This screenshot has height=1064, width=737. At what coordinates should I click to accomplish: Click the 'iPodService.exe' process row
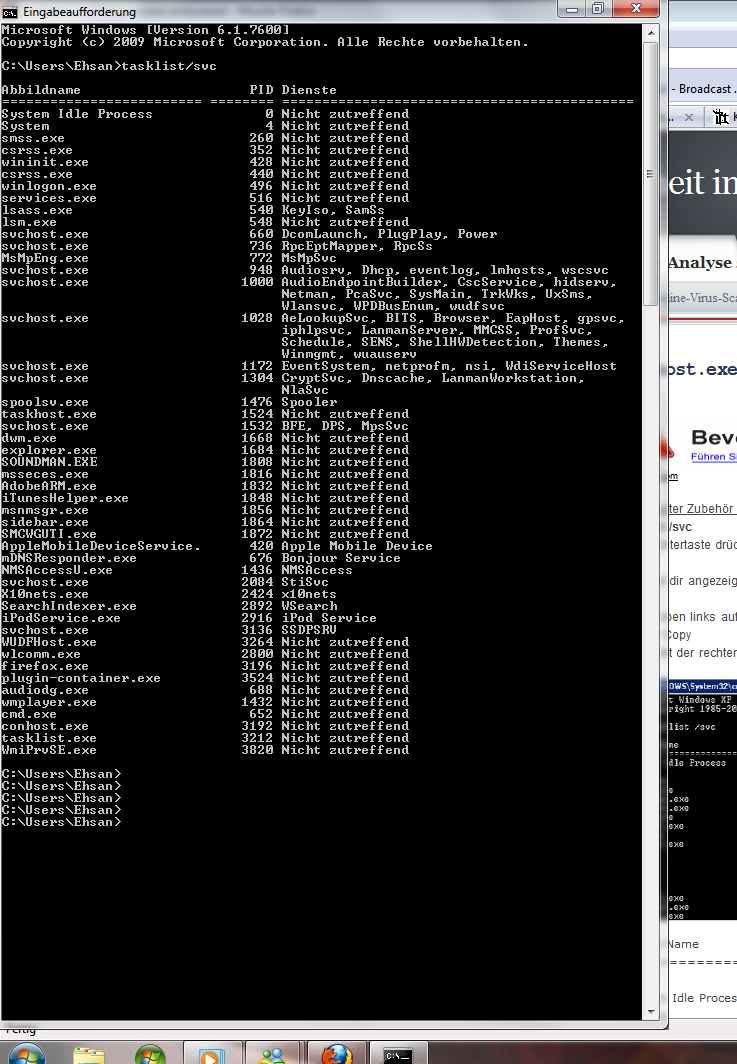189,618
